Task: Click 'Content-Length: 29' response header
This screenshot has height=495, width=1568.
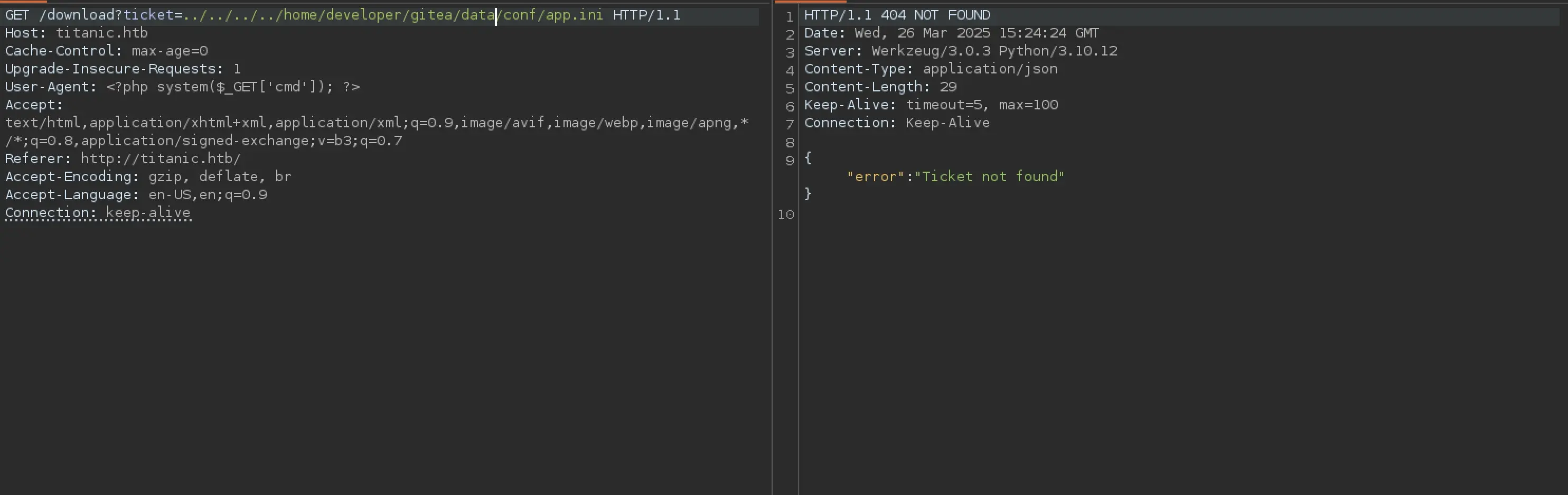Action: (x=880, y=87)
